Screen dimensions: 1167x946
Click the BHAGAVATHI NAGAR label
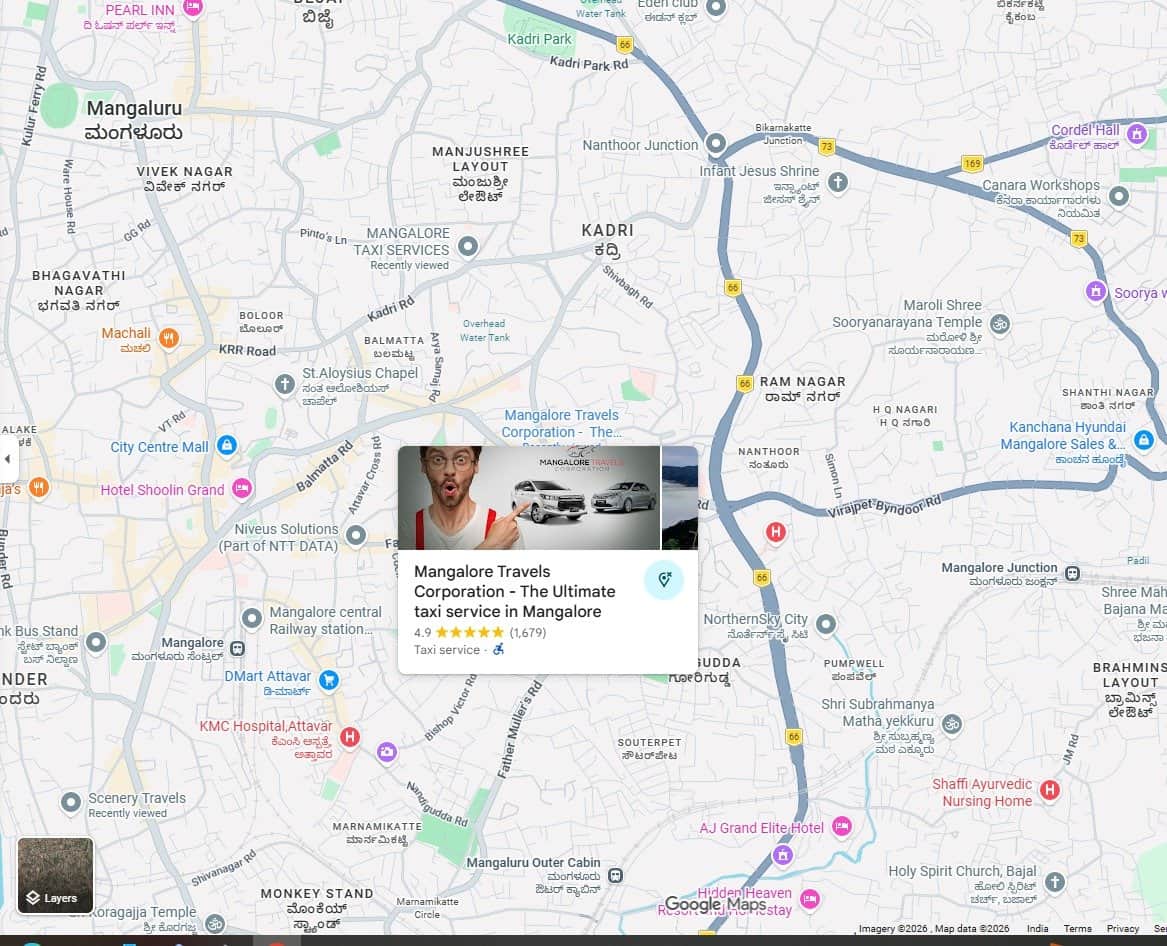coord(79,283)
